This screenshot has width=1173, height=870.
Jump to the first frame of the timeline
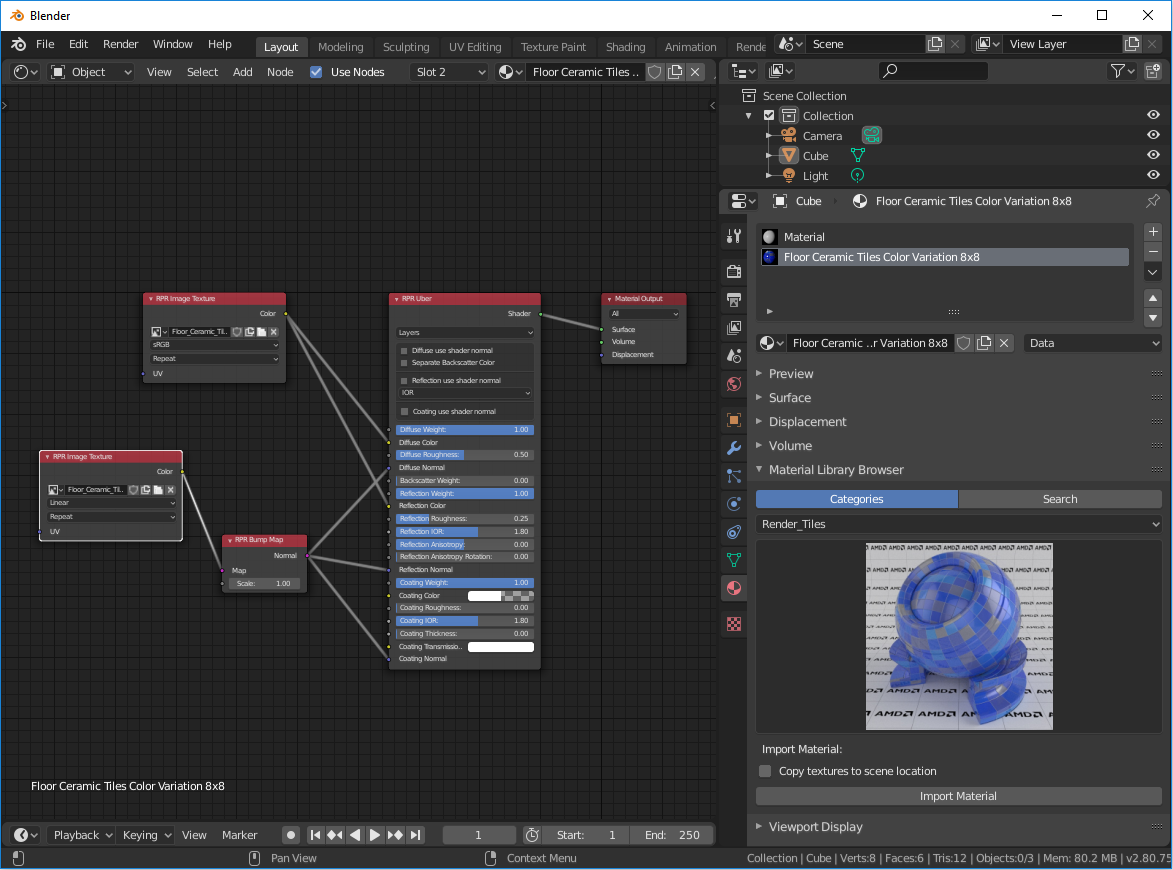(315, 835)
